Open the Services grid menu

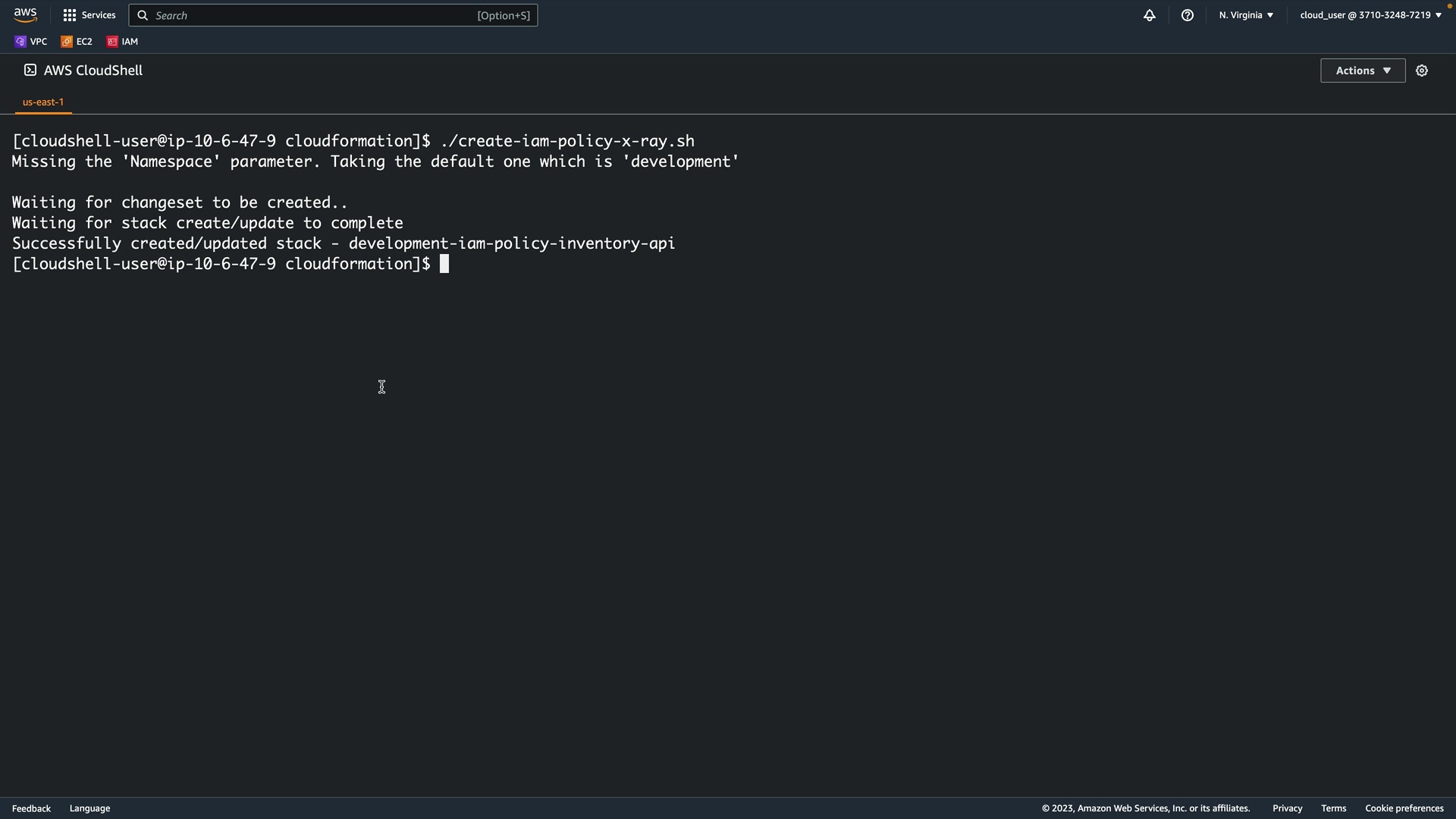89,15
